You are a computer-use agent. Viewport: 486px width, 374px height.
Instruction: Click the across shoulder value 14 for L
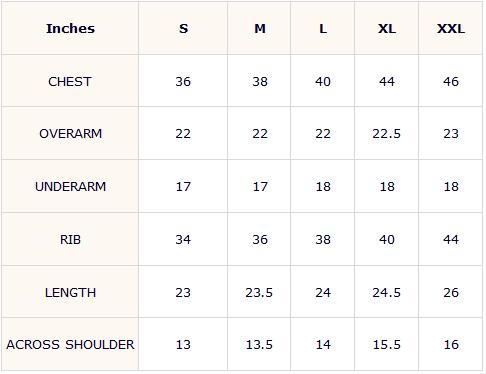[323, 344]
